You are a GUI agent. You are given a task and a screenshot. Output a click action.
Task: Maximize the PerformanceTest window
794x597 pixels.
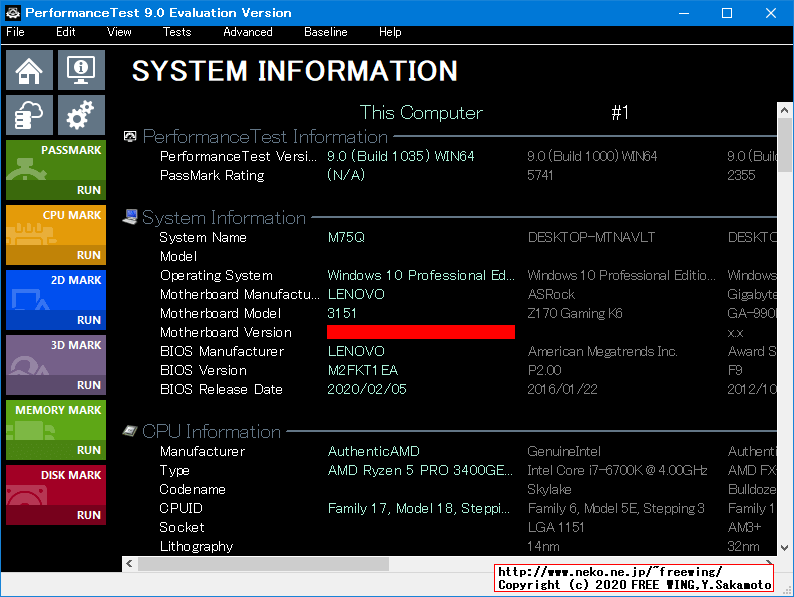(727, 13)
